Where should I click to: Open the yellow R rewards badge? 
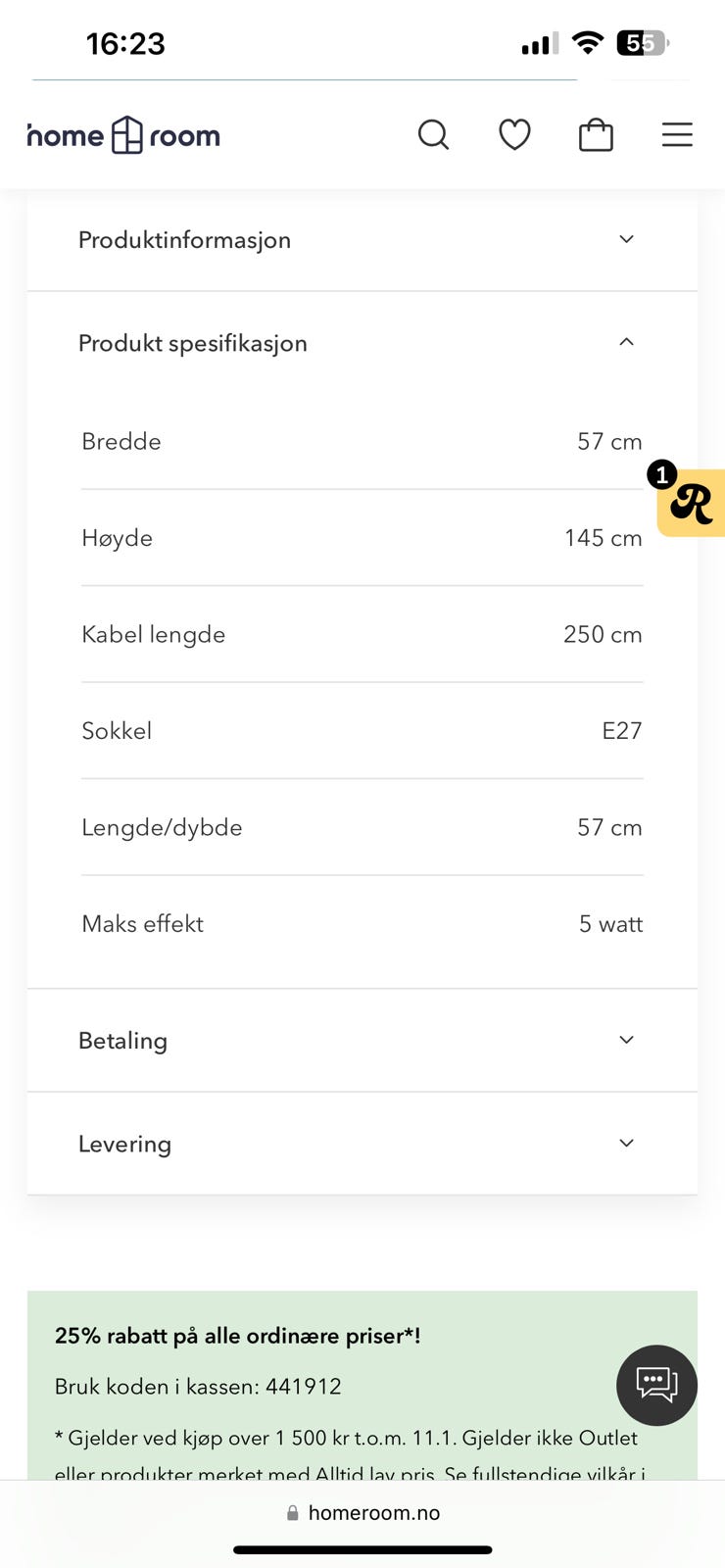tap(691, 503)
